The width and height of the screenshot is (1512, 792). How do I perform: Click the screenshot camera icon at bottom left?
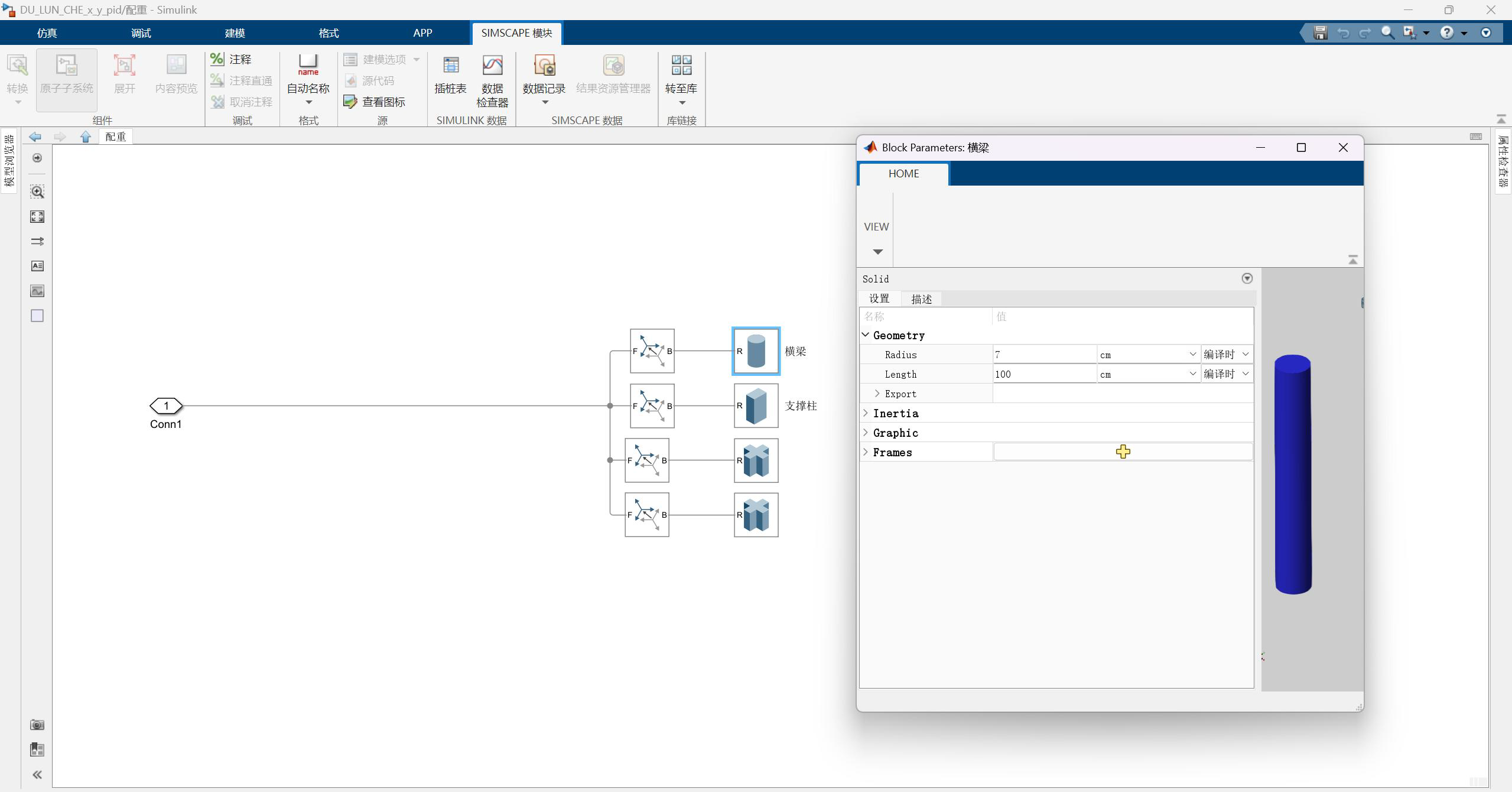click(x=37, y=725)
